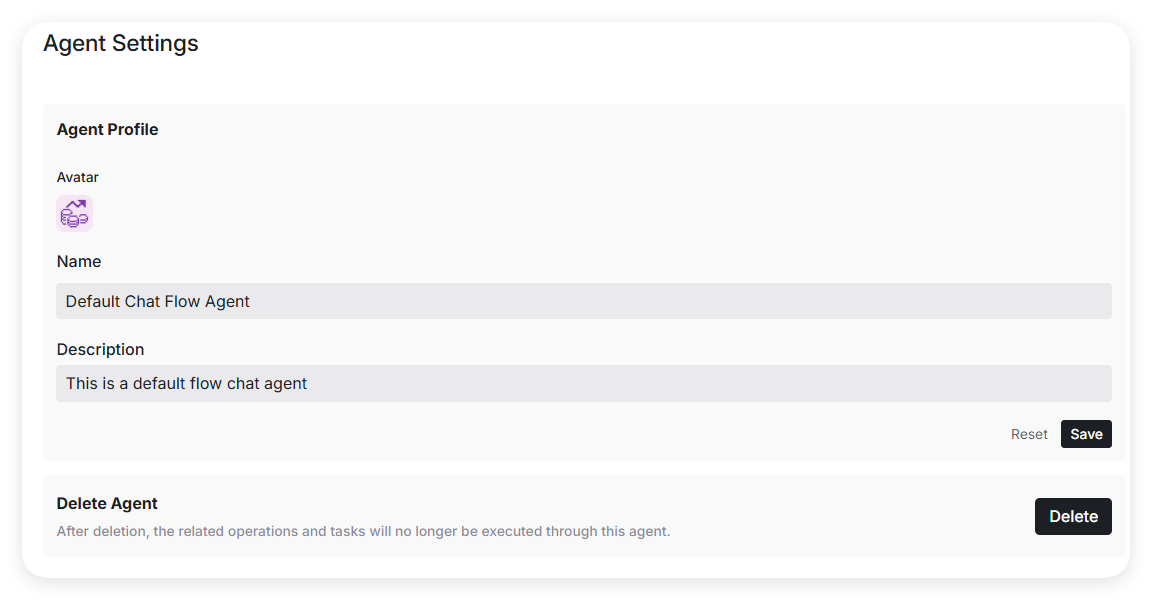Click the Avatar label
1152x600 pixels.
click(x=78, y=177)
